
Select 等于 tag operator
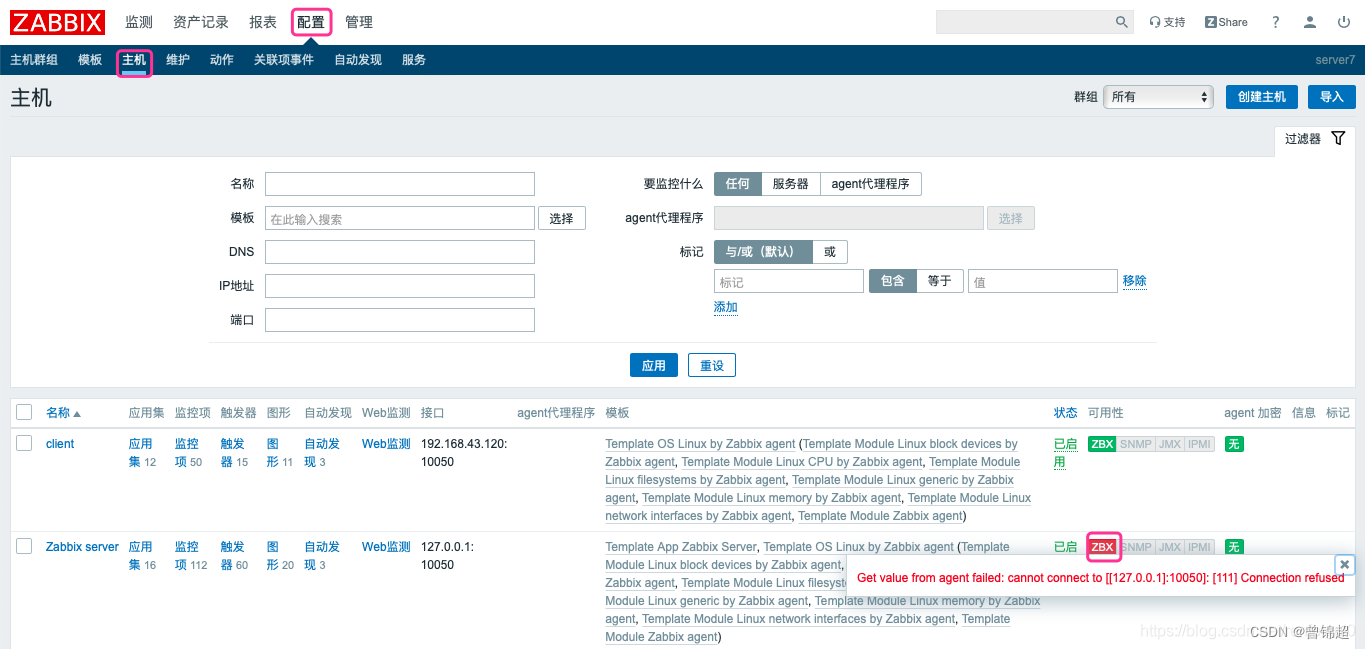pos(940,281)
